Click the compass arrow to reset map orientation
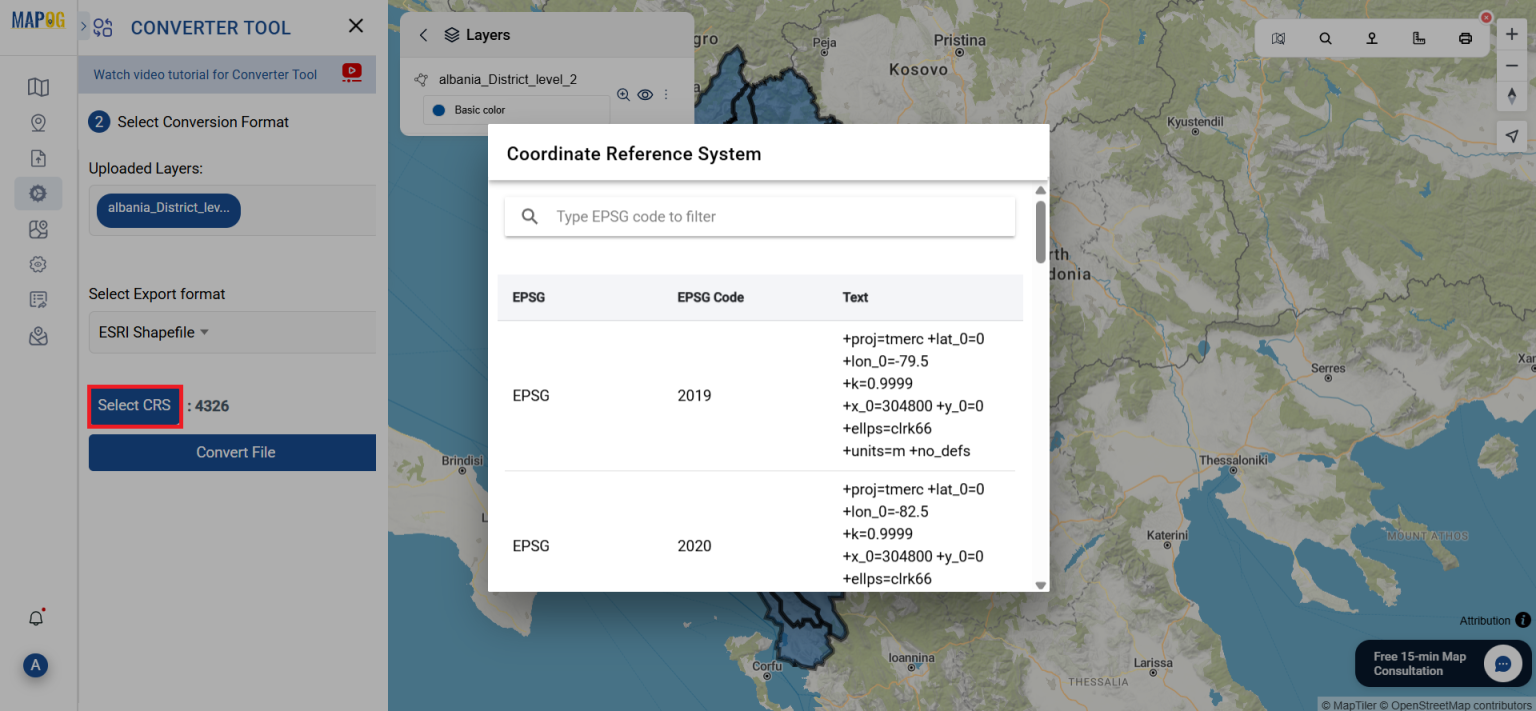Screen dimensions: 1536x711 tap(1512, 96)
